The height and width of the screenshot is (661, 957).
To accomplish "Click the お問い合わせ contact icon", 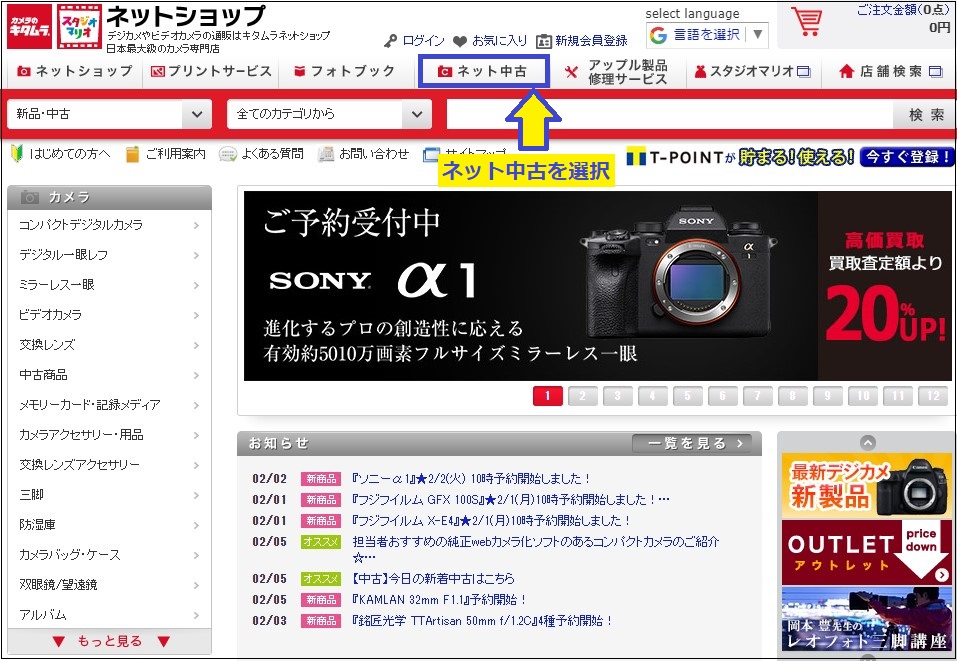I will [x=326, y=154].
